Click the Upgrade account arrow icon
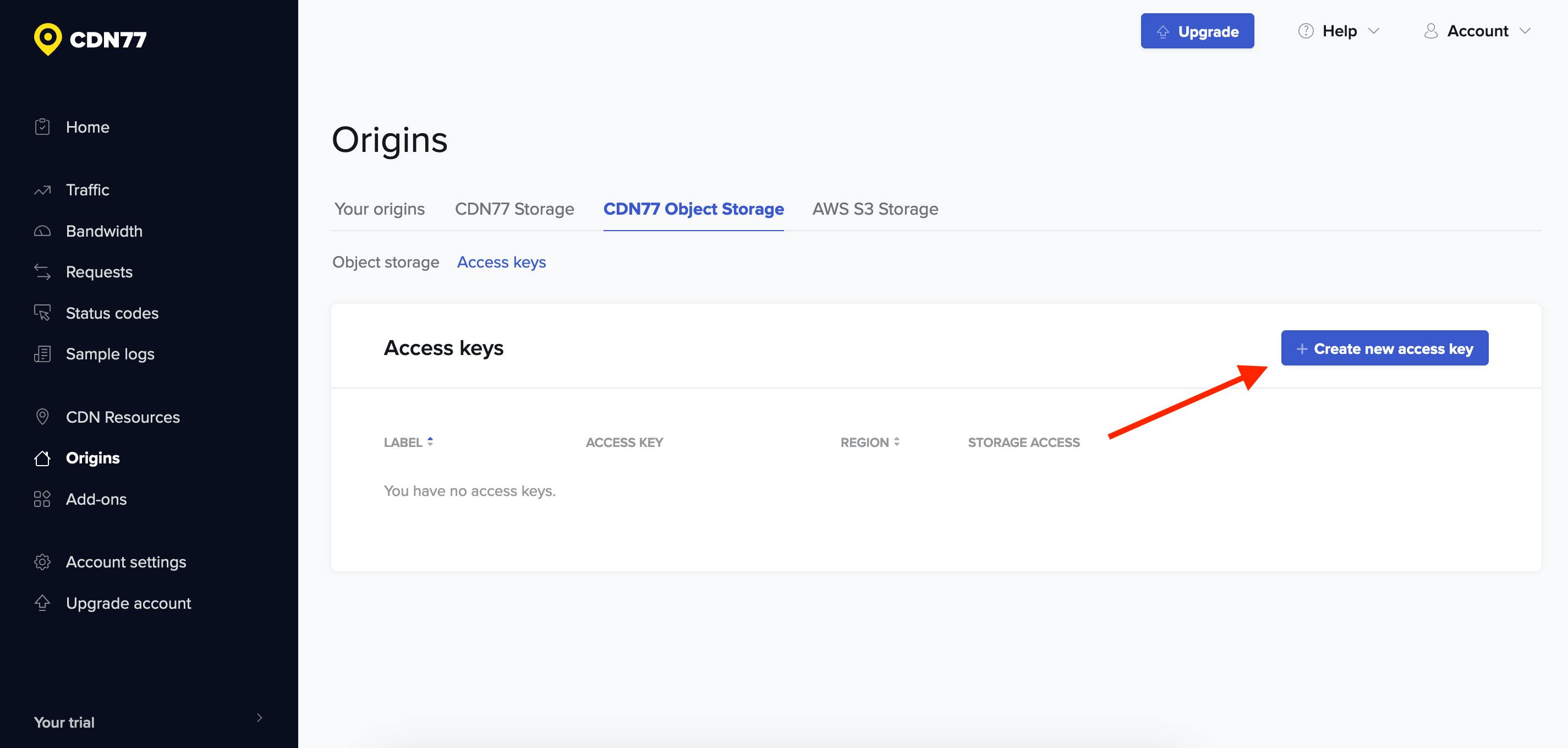The image size is (1568, 748). [x=42, y=603]
